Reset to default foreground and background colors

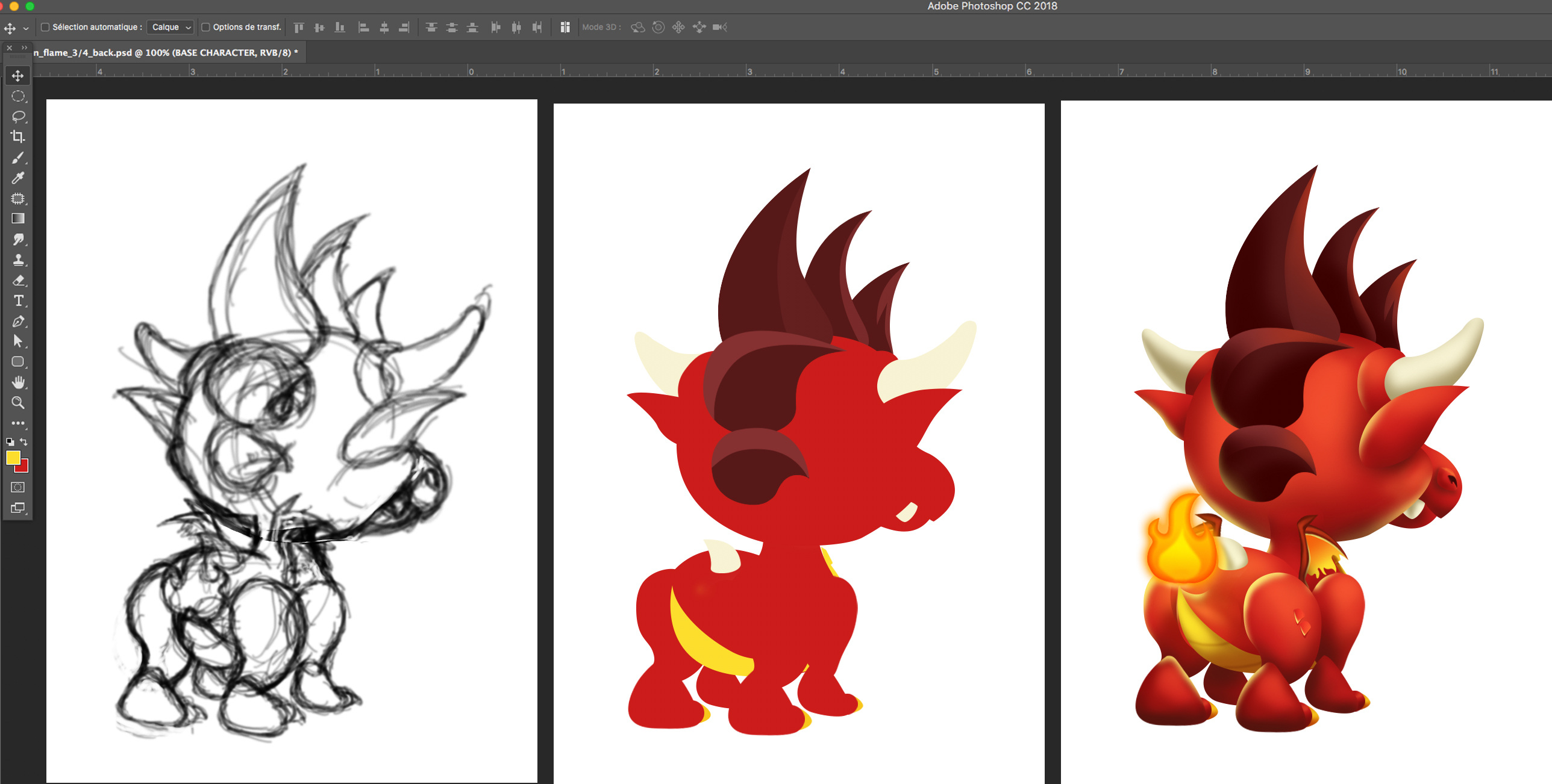(x=10, y=442)
